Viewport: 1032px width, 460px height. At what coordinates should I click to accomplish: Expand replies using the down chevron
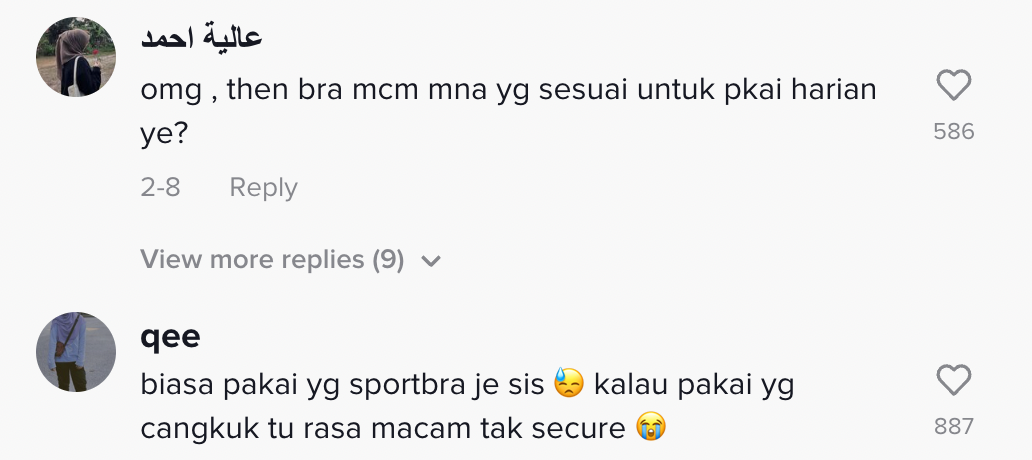[x=431, y=261]
